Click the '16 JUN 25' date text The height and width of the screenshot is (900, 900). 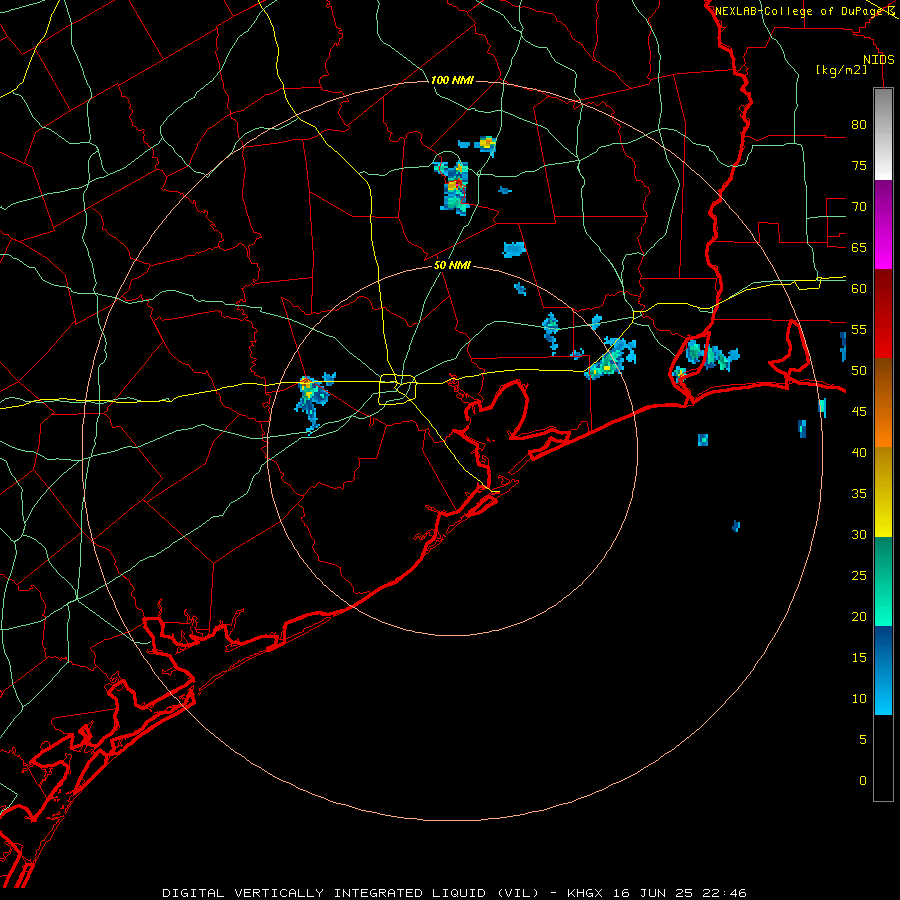[653, 893]
